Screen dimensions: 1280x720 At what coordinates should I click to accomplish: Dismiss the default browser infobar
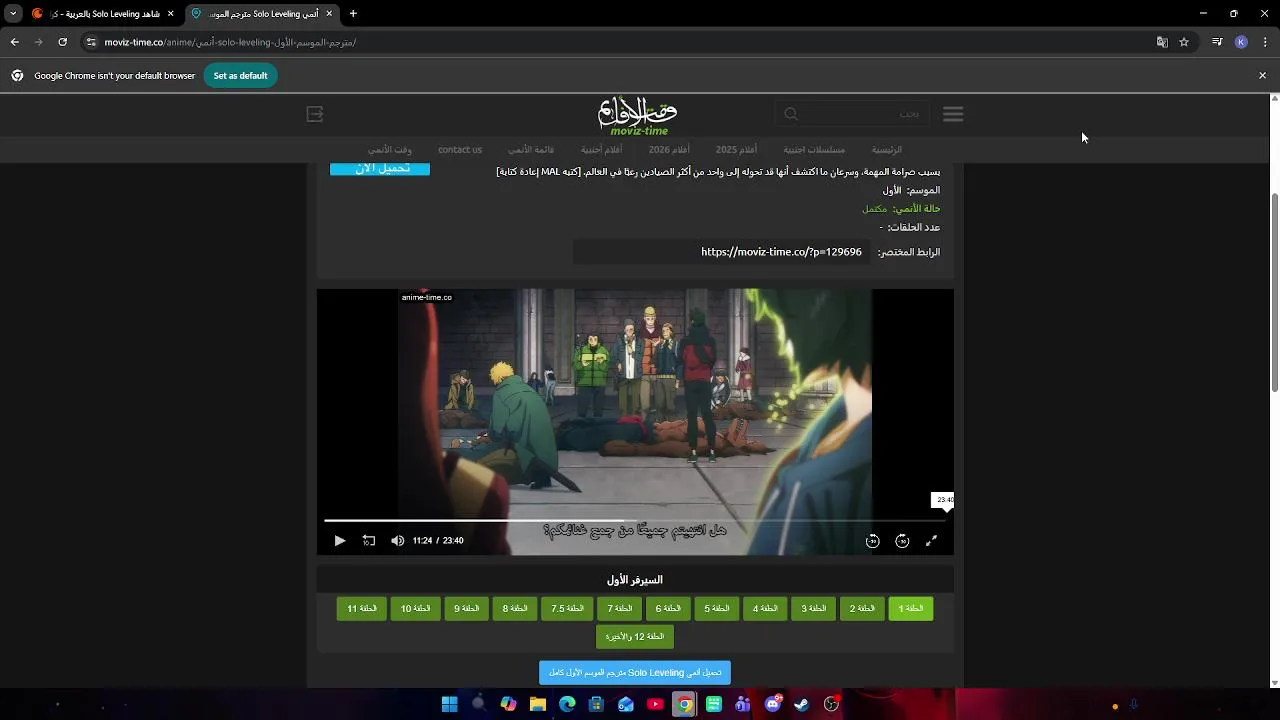click(x=1262, y=76)
